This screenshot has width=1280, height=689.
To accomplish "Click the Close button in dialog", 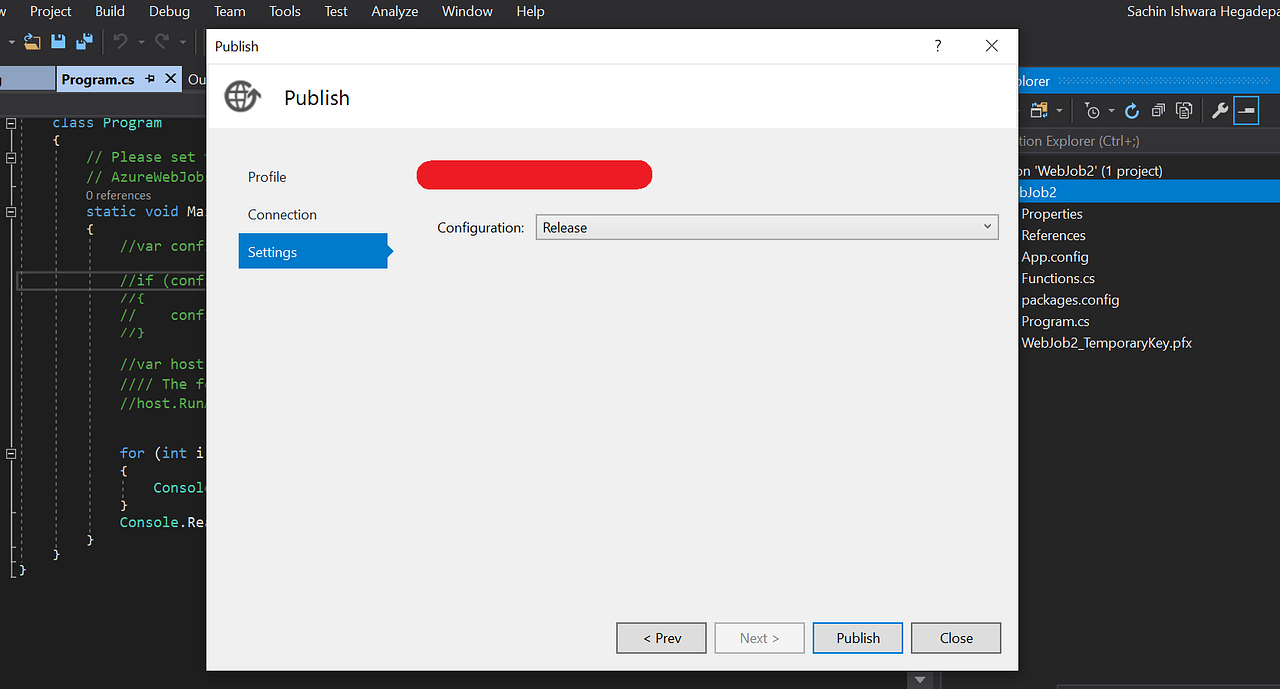I will tap(956, 638).
